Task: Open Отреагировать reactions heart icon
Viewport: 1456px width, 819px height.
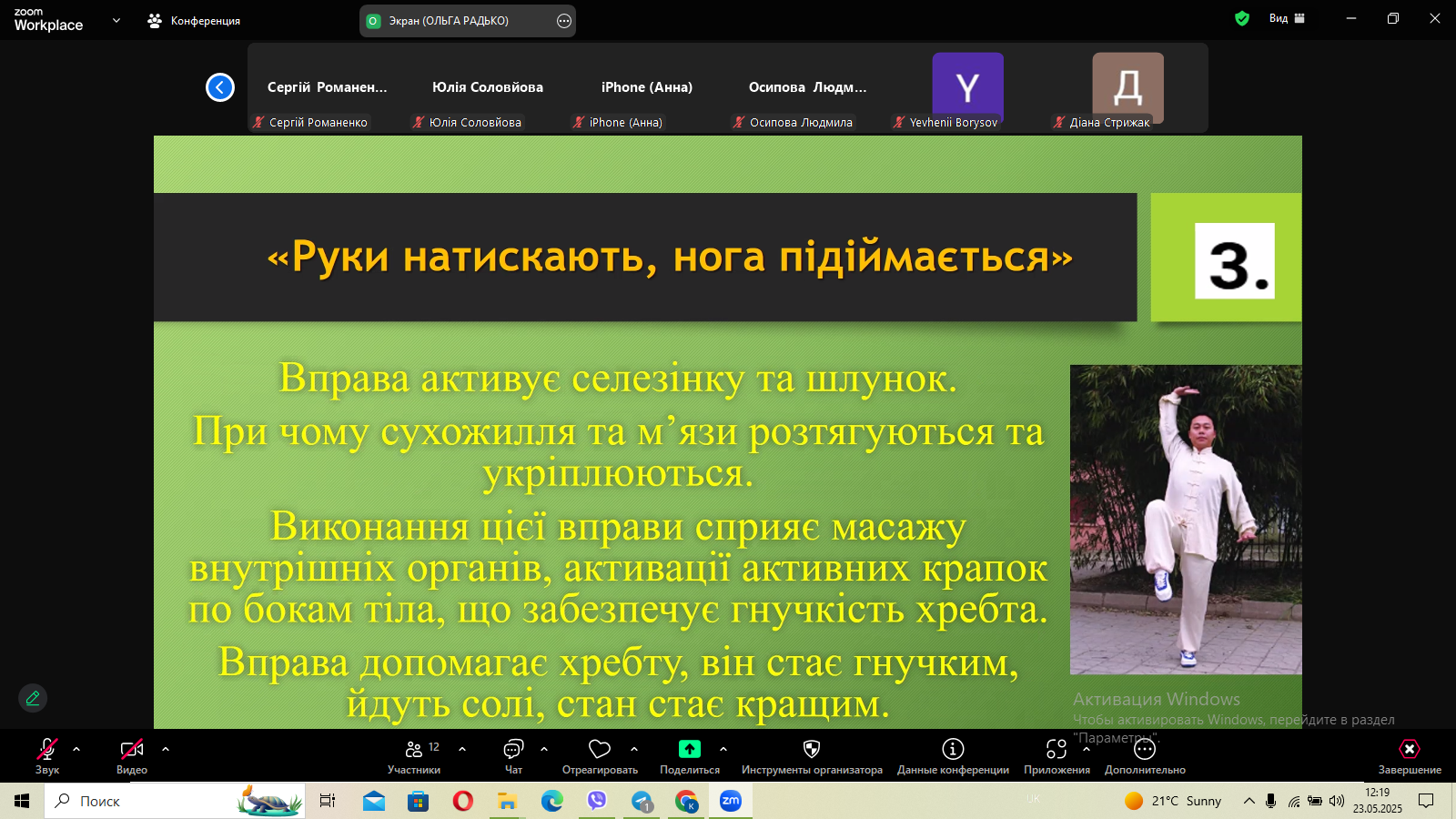Action: point(600,749)
